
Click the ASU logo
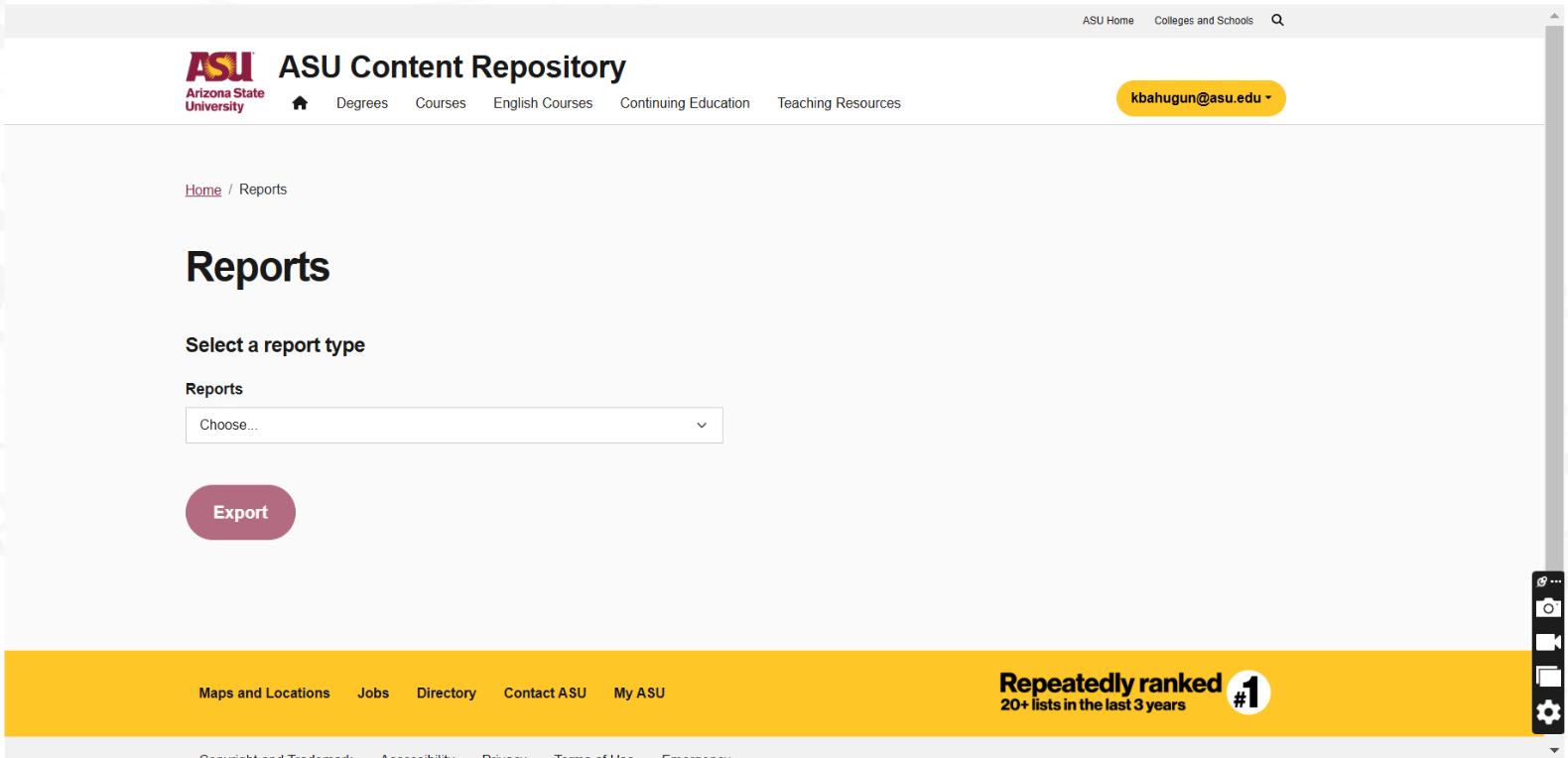tap(225, 82)
